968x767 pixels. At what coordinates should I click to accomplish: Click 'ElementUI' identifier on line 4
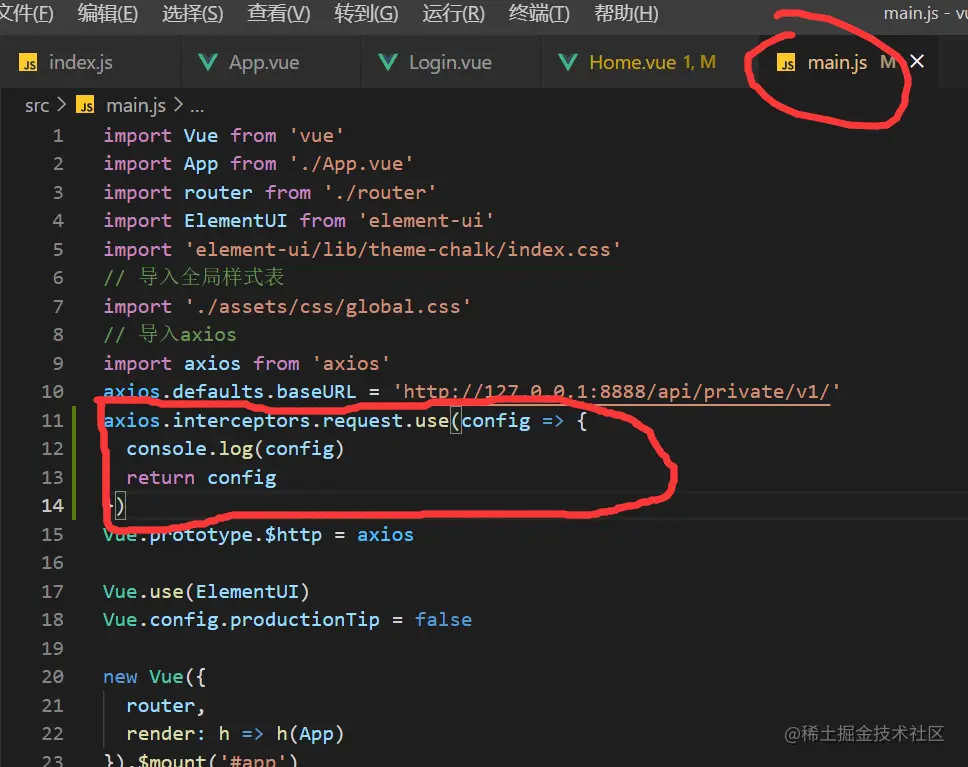point(235,220)
